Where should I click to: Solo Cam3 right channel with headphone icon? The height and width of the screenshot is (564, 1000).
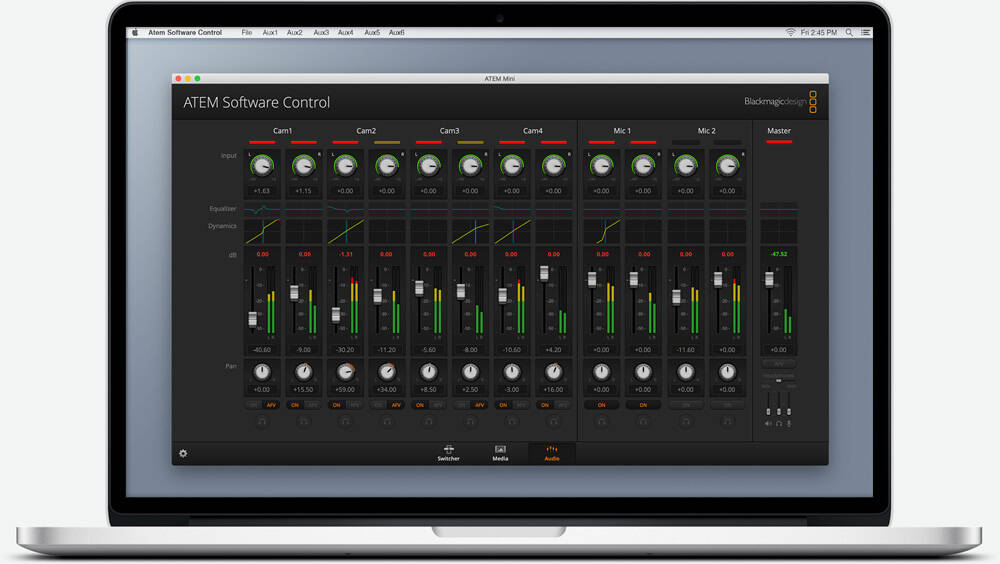coord(470,421)
